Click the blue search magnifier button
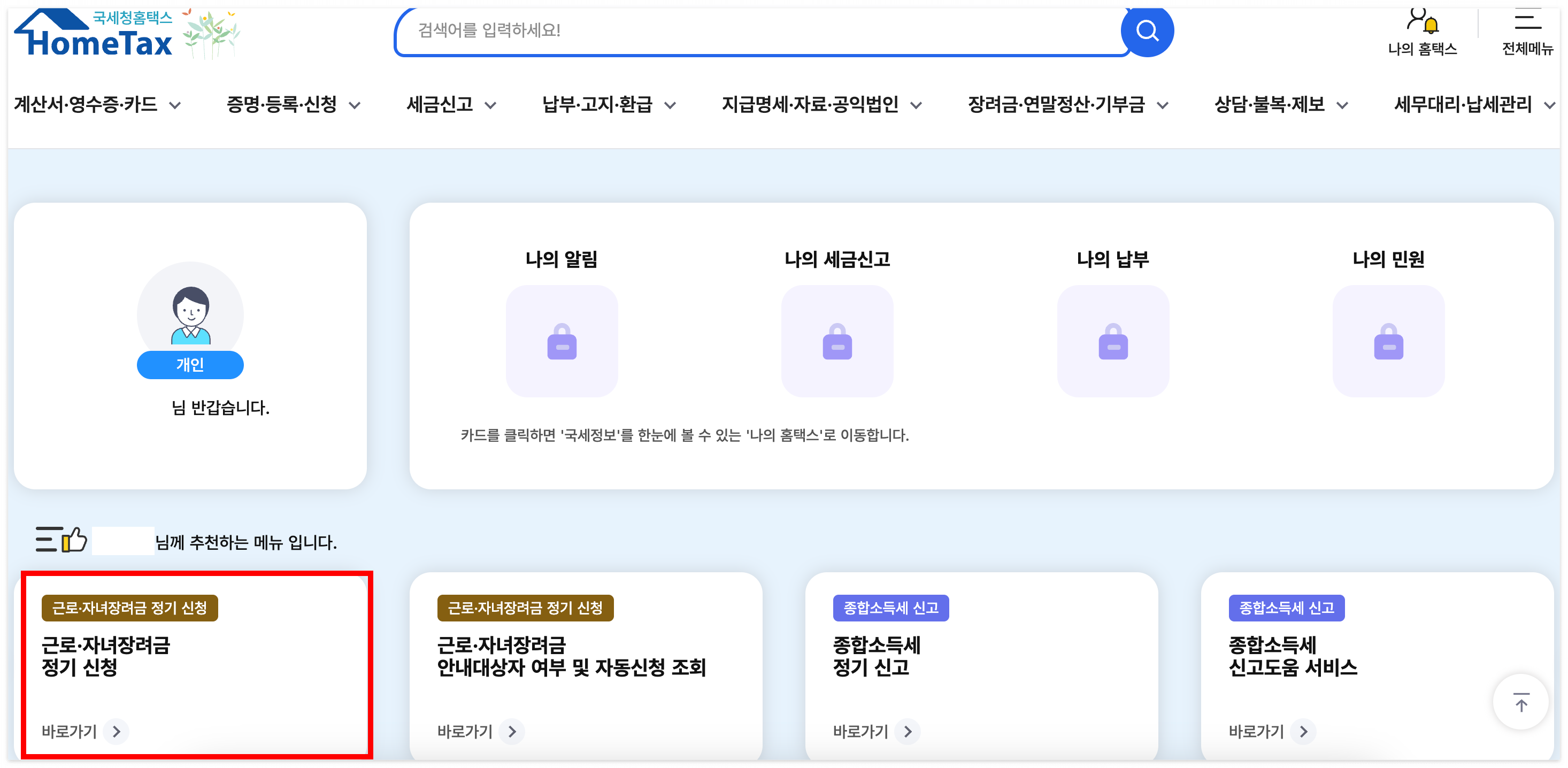This screenshot has width=1568, height=768. pyautogui.click(x=1147, y=30)
